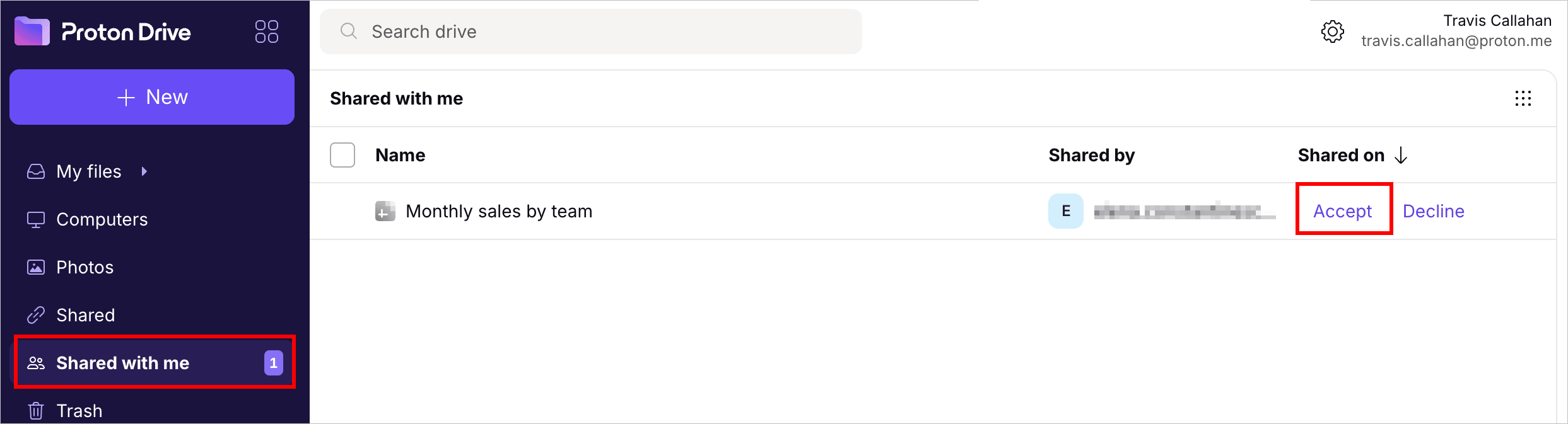The image size is (1568, 424).
Task: Expand the My files tree chevron
Action: point(144,171)
